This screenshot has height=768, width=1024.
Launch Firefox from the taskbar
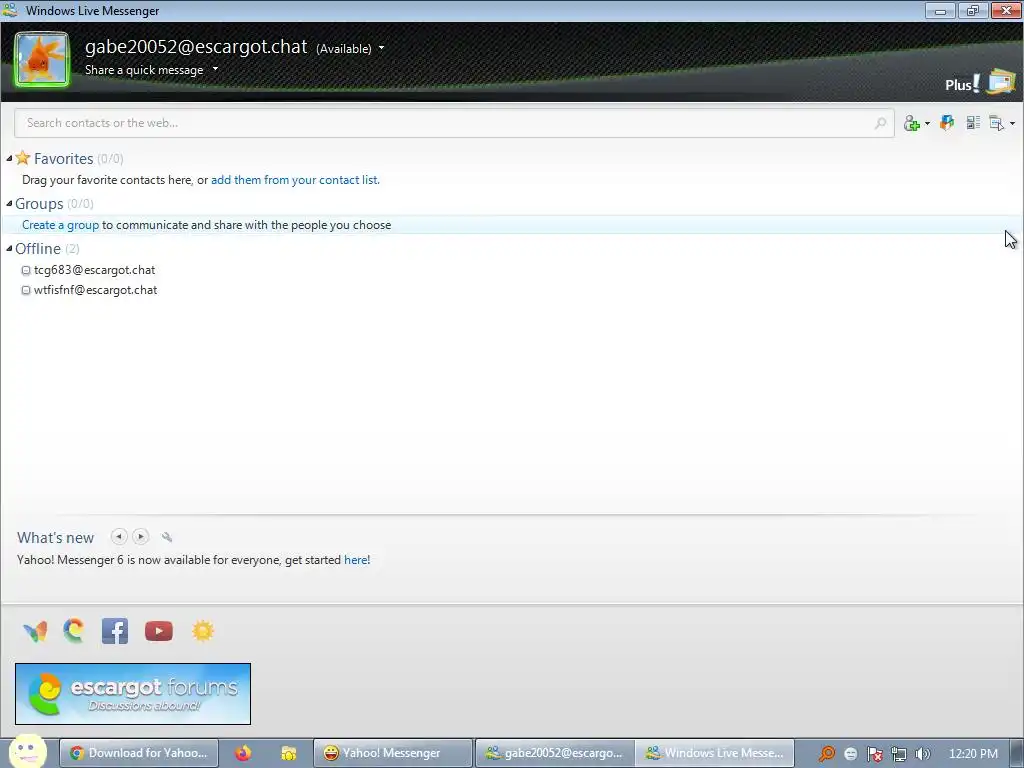pyautogui.click(x=243, y=753)
